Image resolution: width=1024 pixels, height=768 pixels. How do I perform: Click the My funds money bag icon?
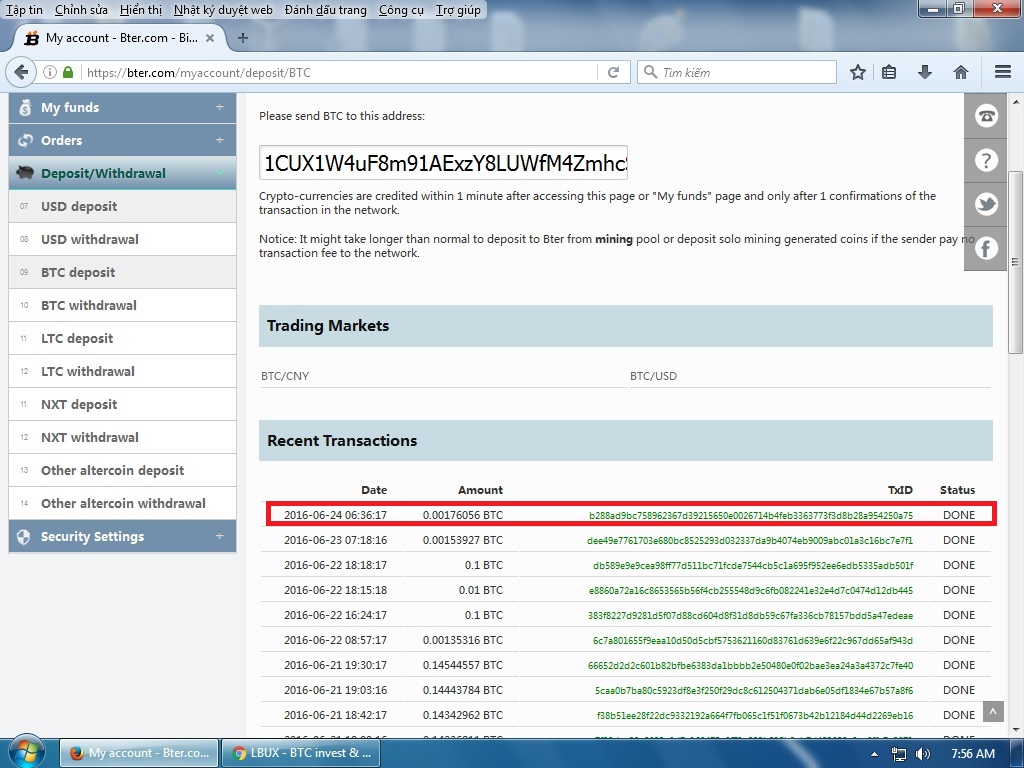click(x=25, y=108)
